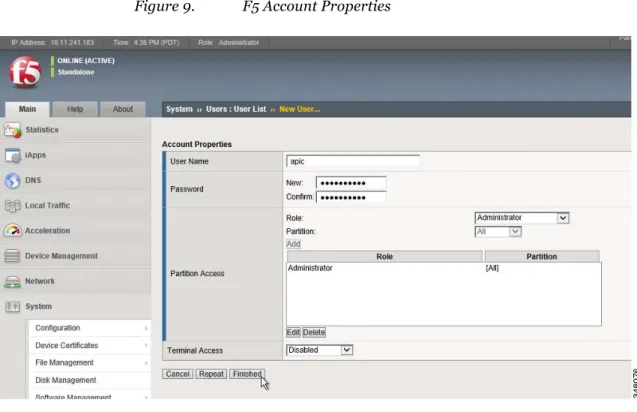The width and height of the screenshot is (637, 412).
Task: Focus the Confirm password field
Action: [x=351, y=197]
